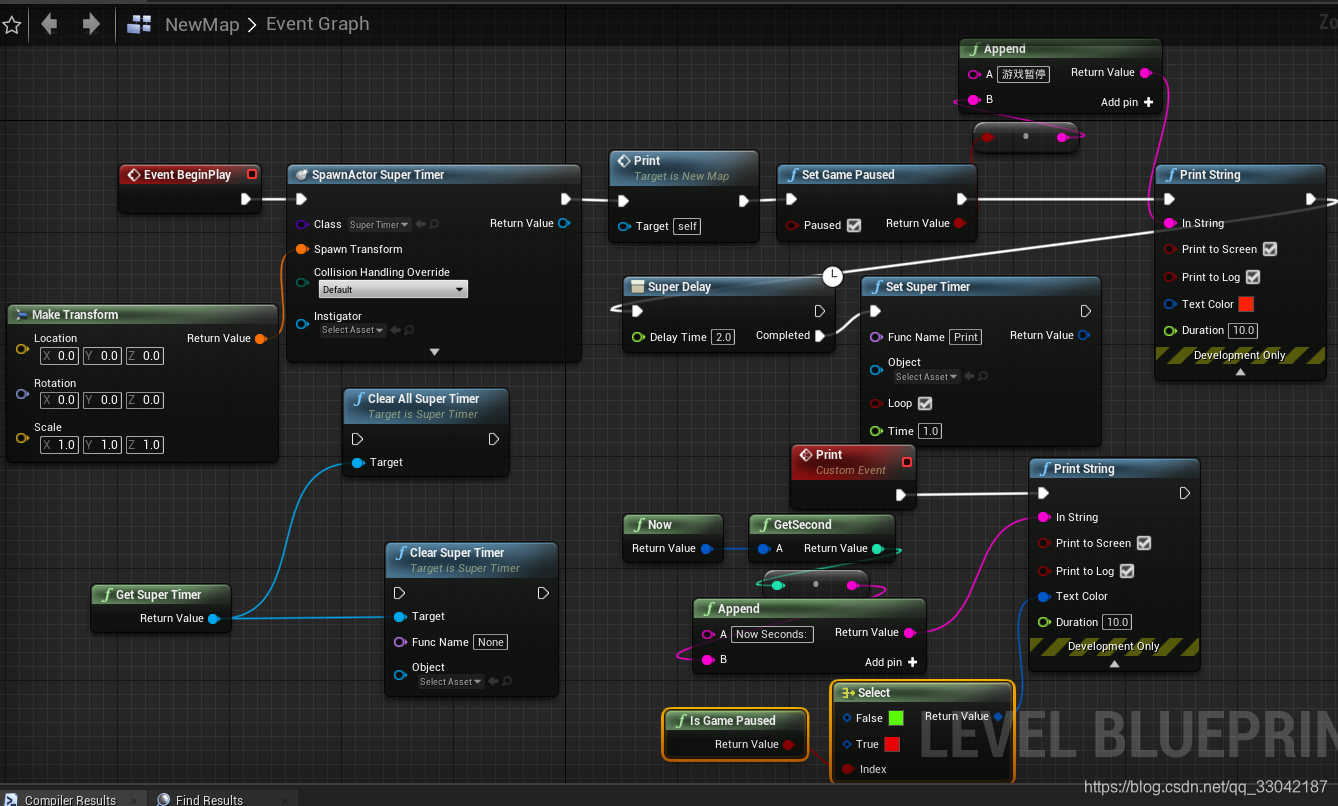
Task: Click the Event Graph breadcrumb
Action: click(x=317, y=23)
